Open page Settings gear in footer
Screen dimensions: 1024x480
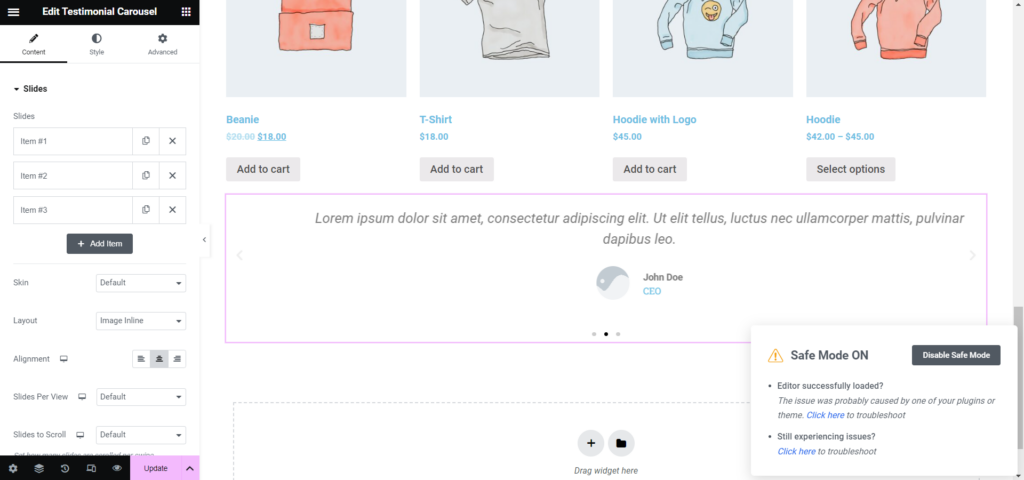(13, 468)
